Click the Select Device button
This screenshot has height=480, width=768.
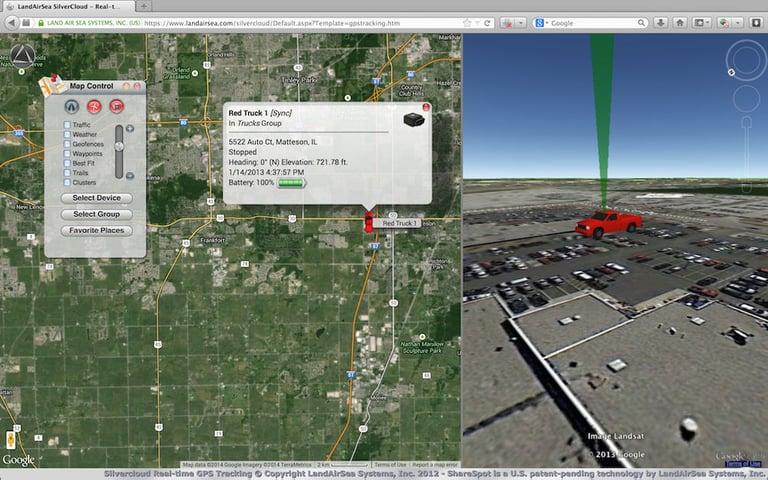pyautogui.click(x=96, y=198)
